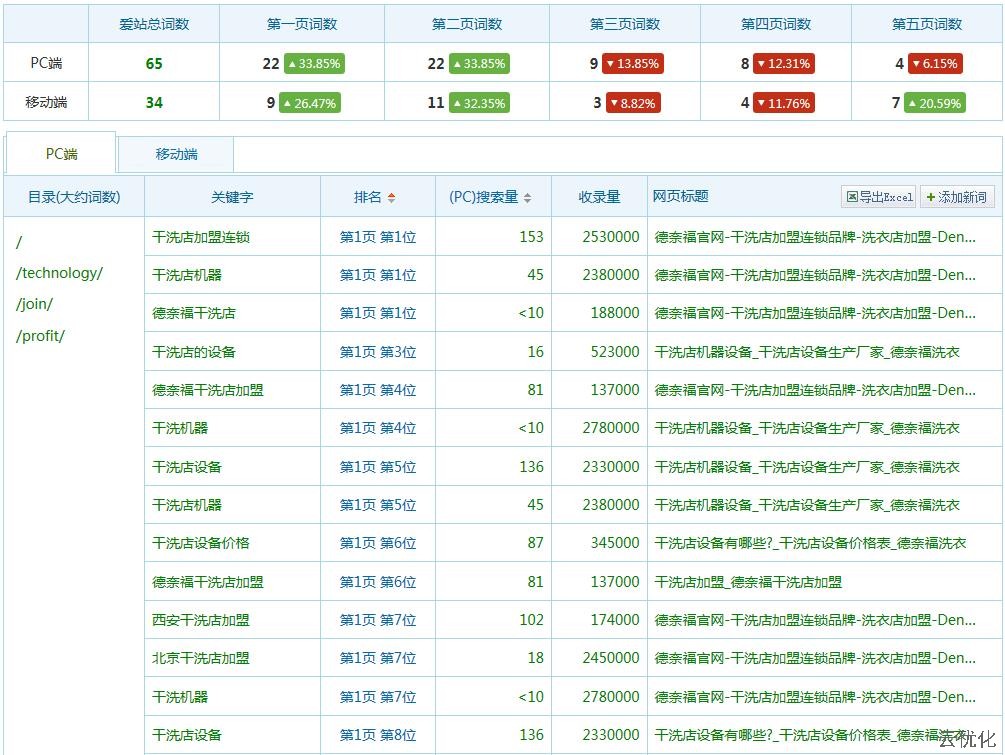Image resolution: width=1005 pixels, height=755 pixels.
Task: Click the 收录量 column header
Action: pyautogui.click(x=599, y=197)
